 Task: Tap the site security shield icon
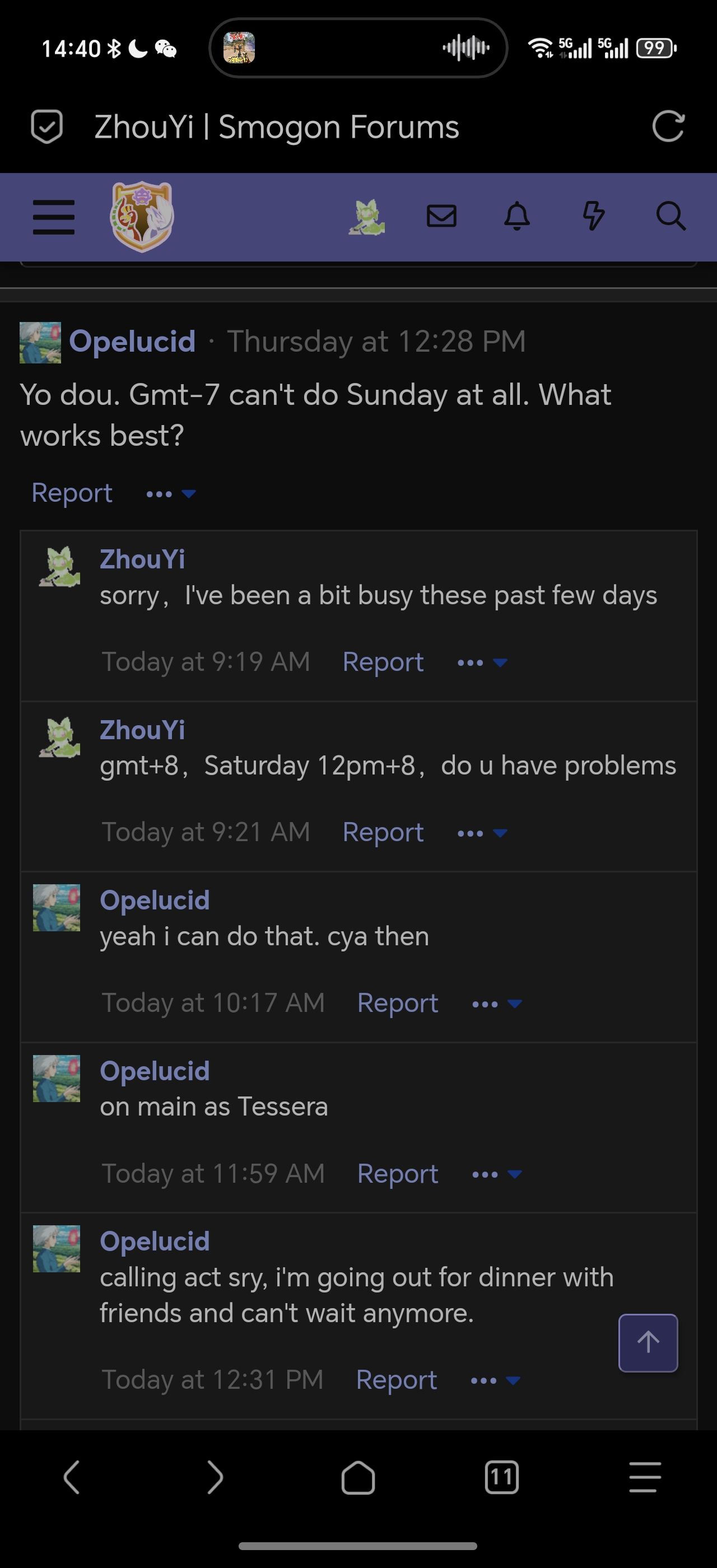click(x=47, y=127)
